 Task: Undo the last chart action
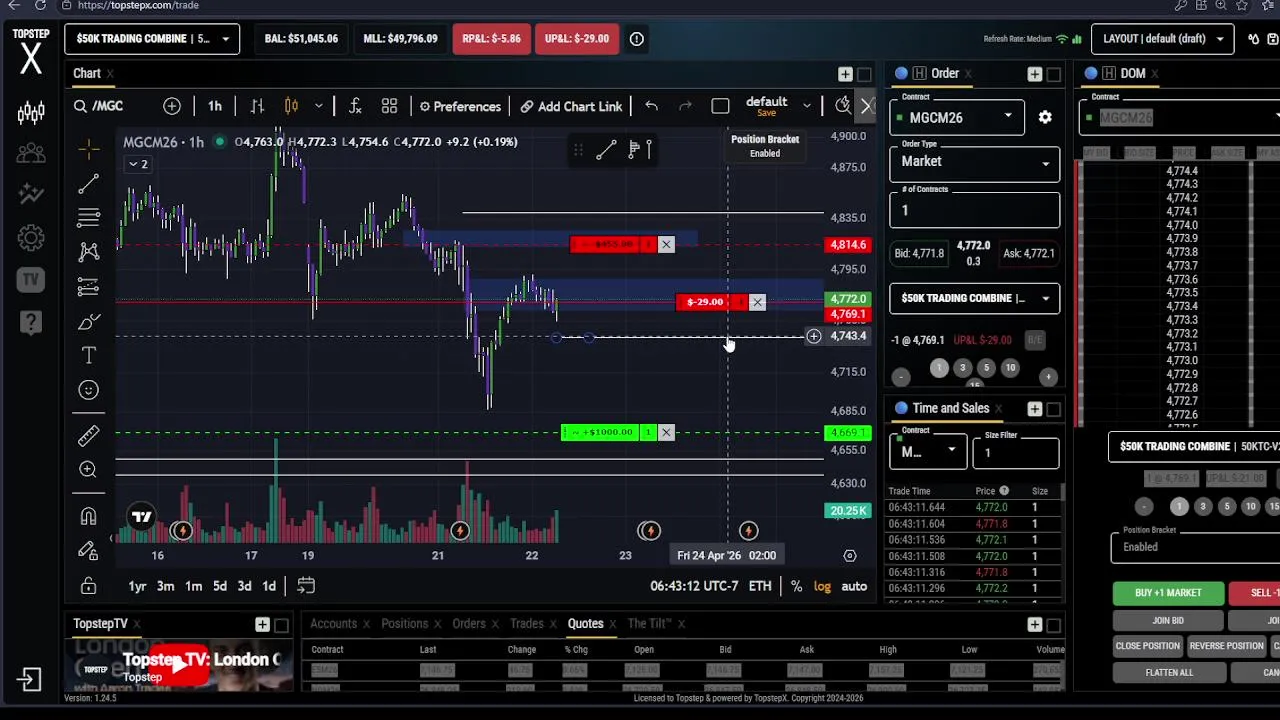click(651, 106)
